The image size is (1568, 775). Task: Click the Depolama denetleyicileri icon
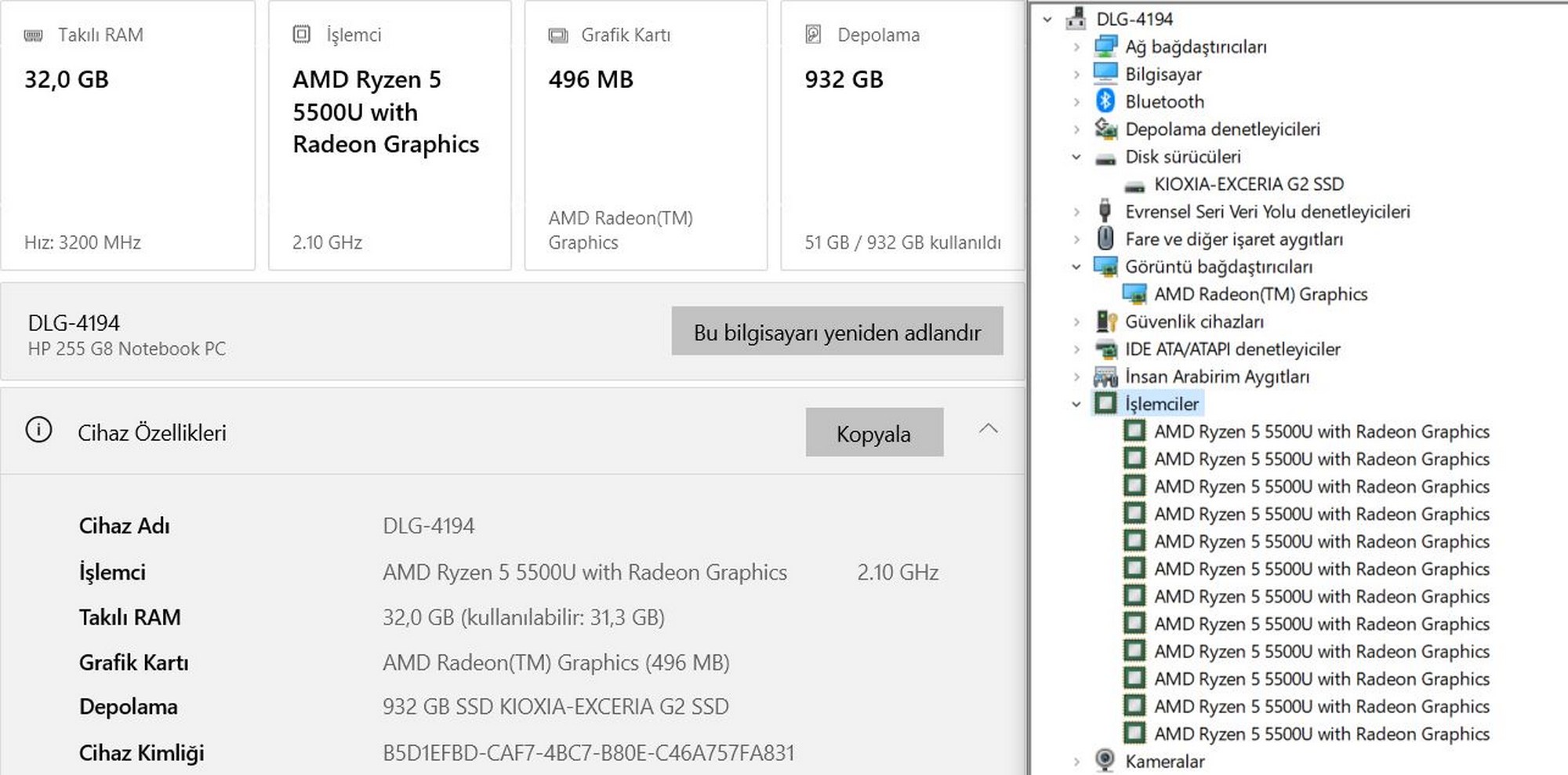click(x=1105, y=129)
